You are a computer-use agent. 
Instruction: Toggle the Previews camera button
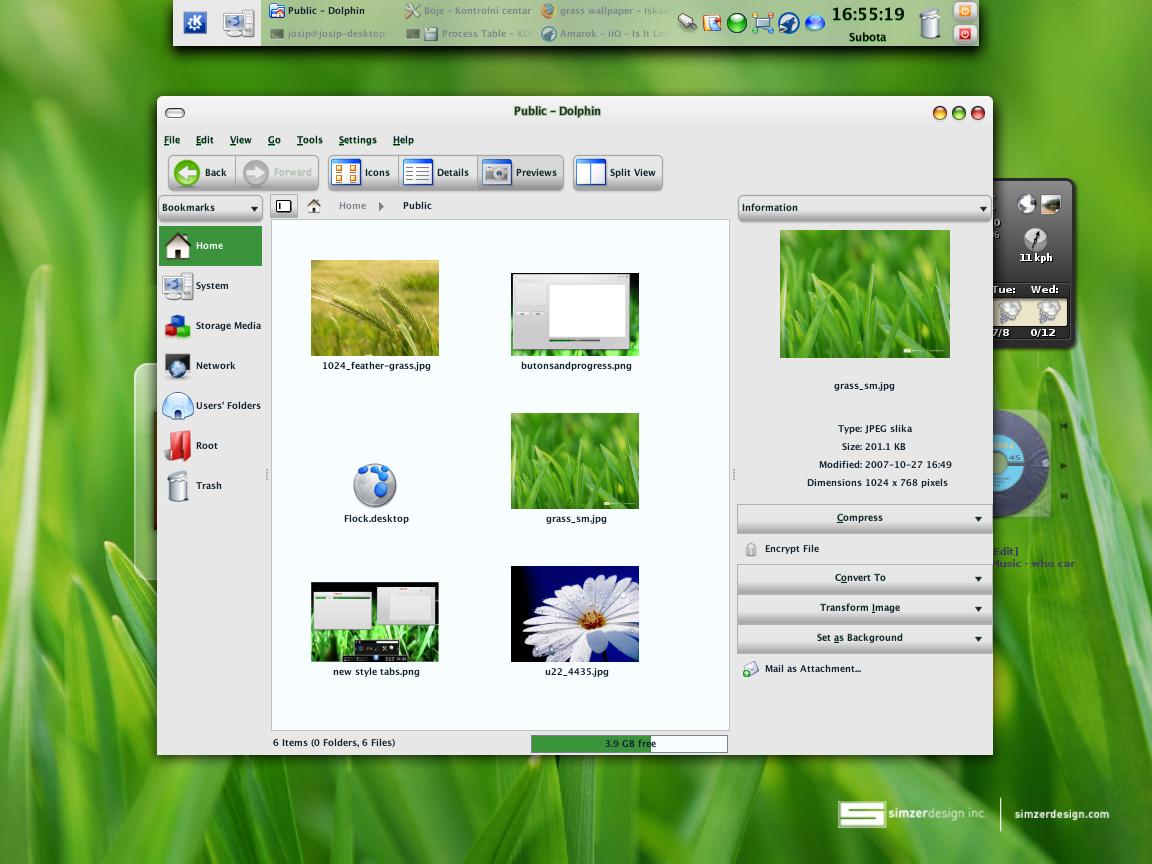pyautogui.click(x=520, y=173)
